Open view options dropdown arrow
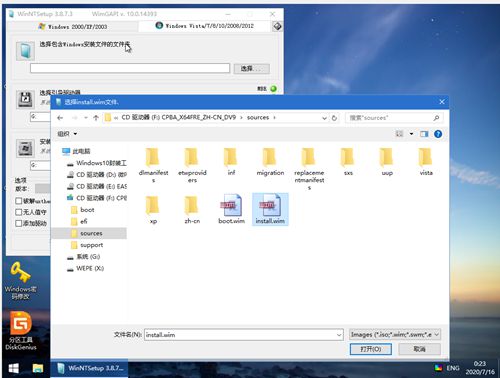 pyautogui.click(x=411, y=134)
